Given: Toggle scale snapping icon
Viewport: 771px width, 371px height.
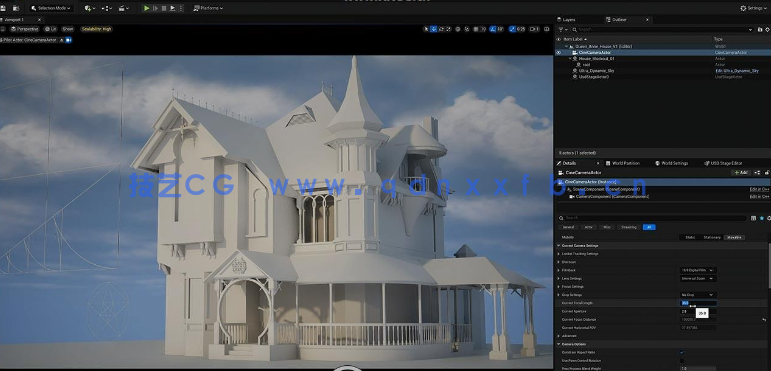Looking at the screenshot, I should [x=512, y=29].
